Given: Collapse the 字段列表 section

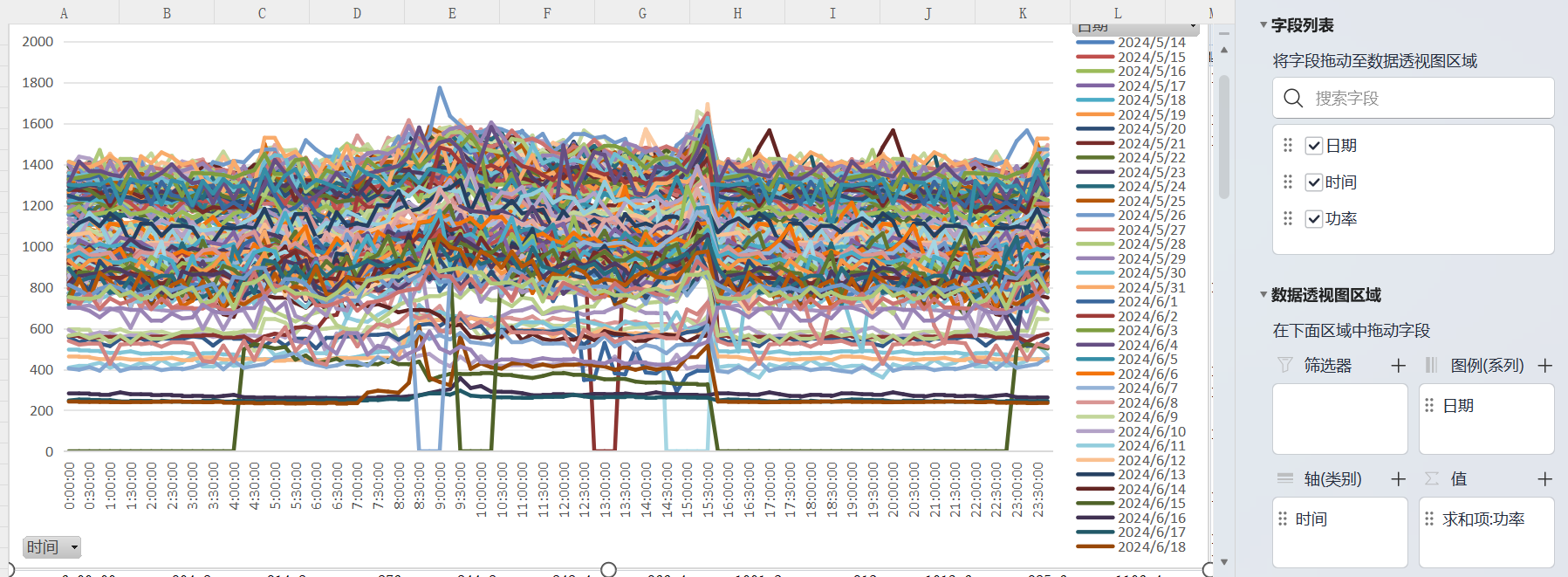Looking at the screenshot, I should 1263,25.
